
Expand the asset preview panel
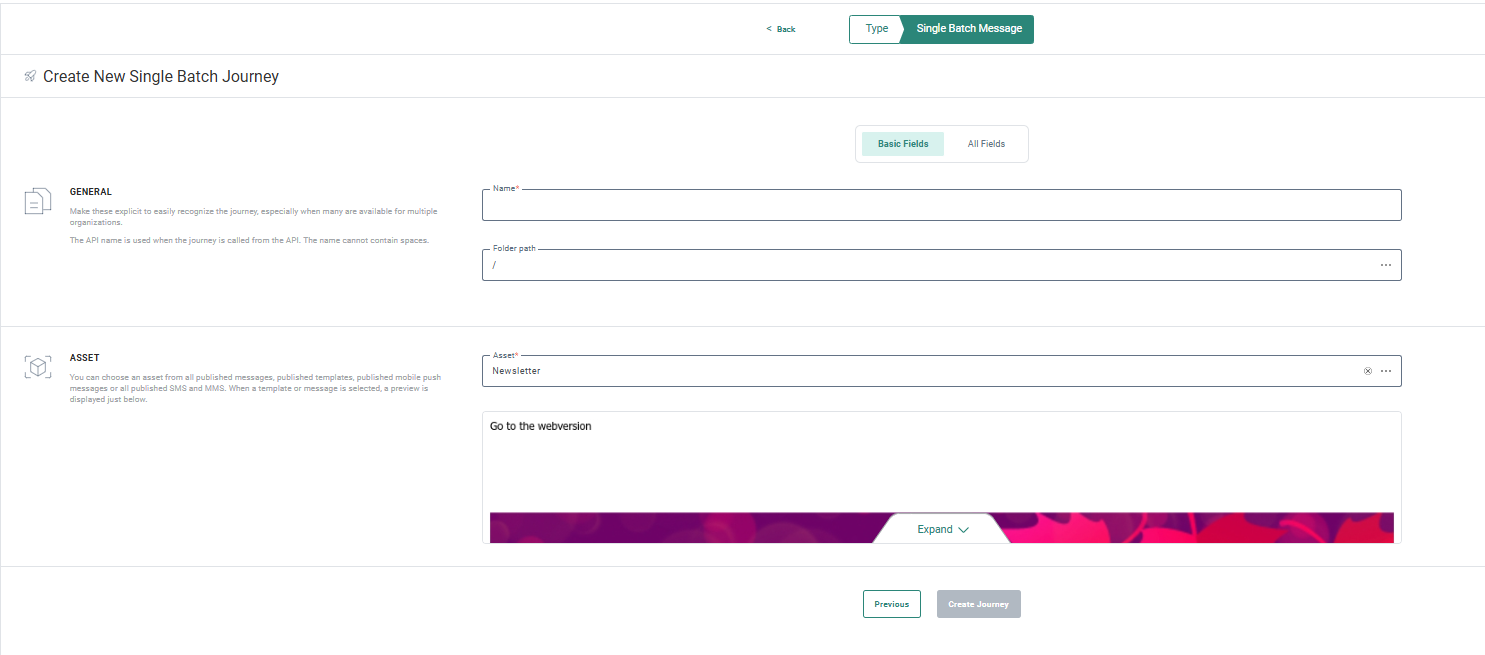[942, 529]
